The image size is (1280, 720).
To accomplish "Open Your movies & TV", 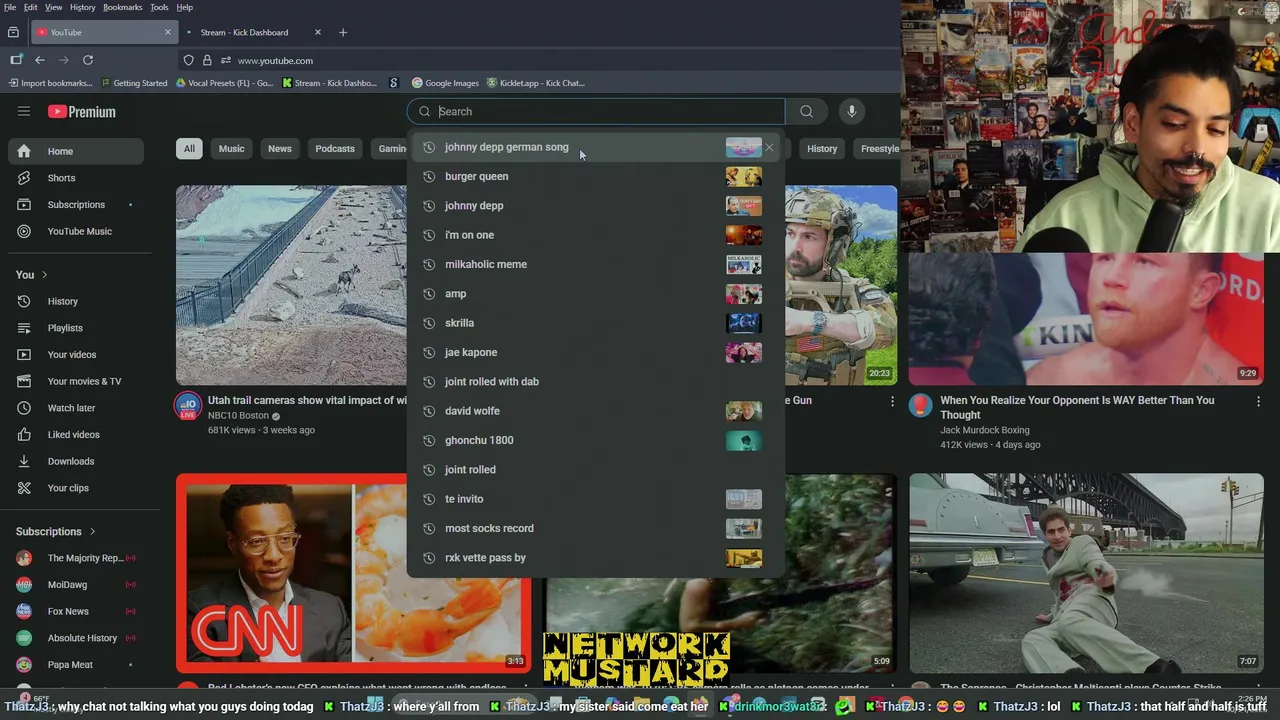I will click(x=76, y=381).
